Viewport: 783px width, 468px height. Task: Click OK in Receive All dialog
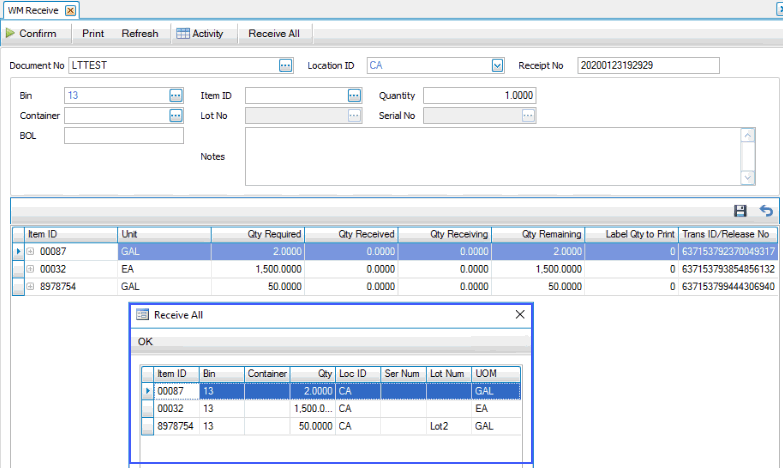click(x=146, y=341)
